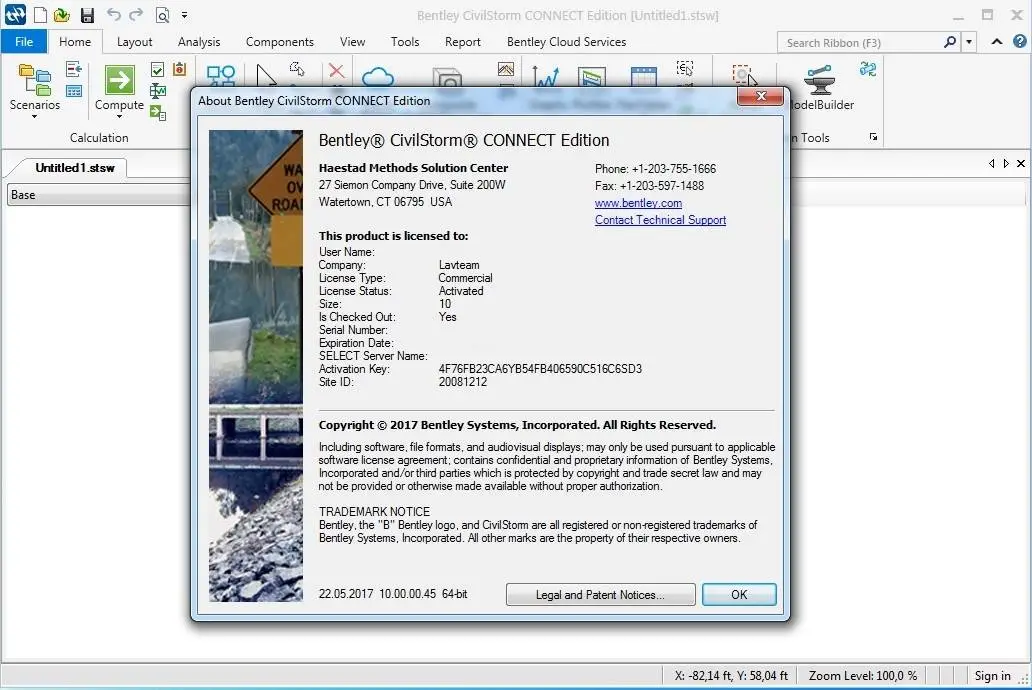Select the layout elements icon
Image resolution: width=1032 pixels, height=690 pixels.
[221, 75]
